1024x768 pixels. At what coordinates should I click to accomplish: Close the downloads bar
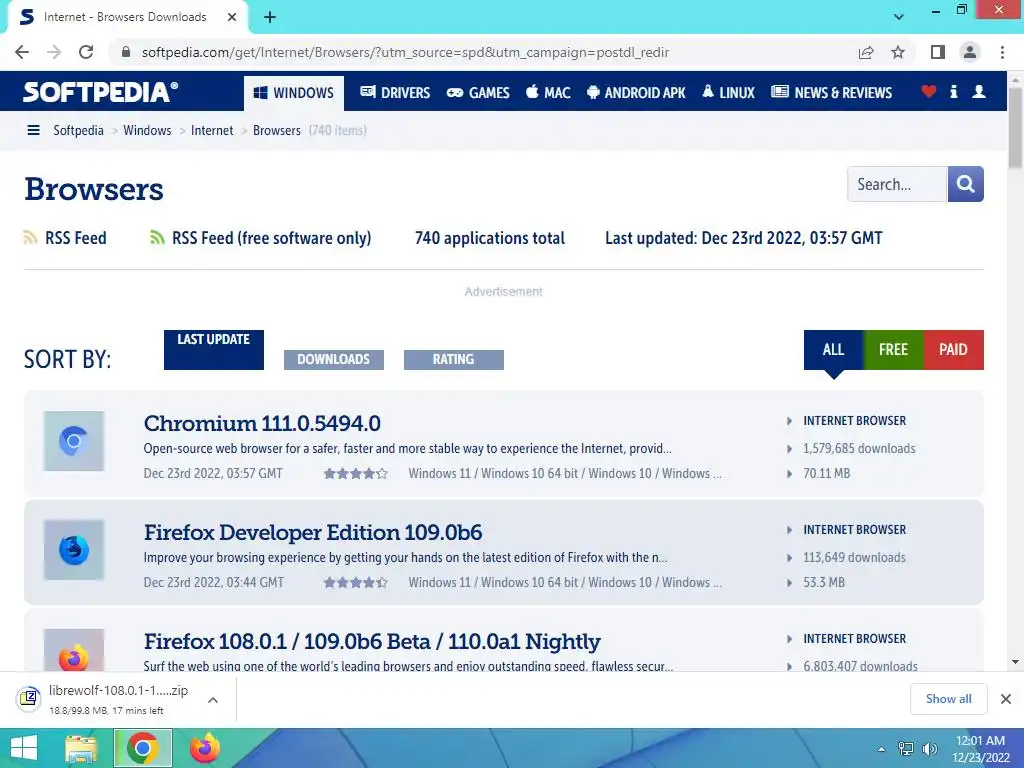[x=1006, y=699]
